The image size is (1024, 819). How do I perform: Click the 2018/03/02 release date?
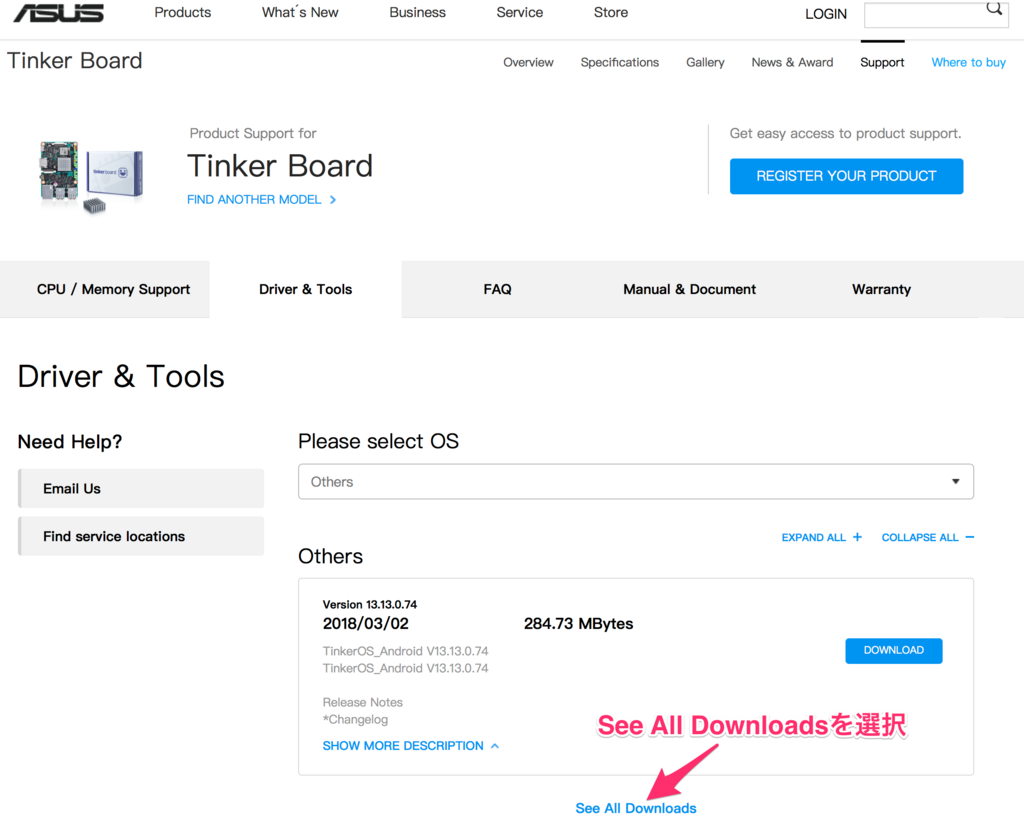366,624
